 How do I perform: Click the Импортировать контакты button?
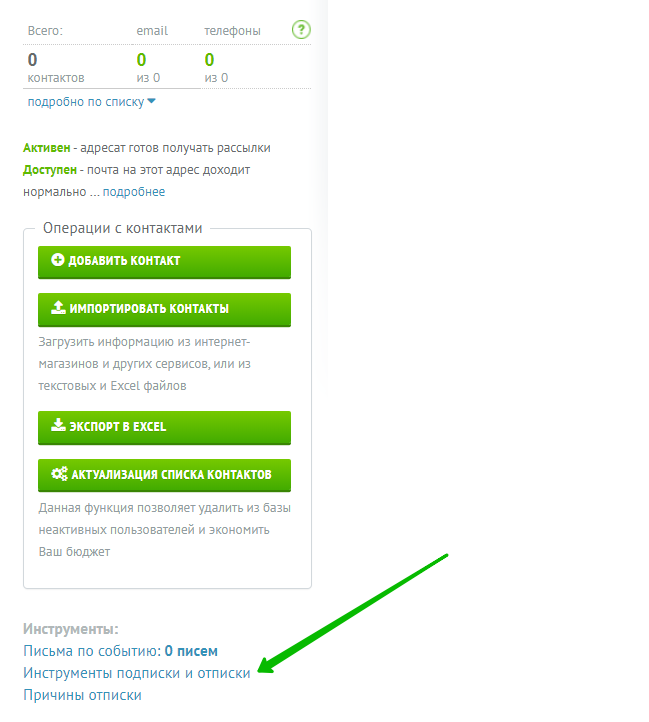(x=164, y=309)
